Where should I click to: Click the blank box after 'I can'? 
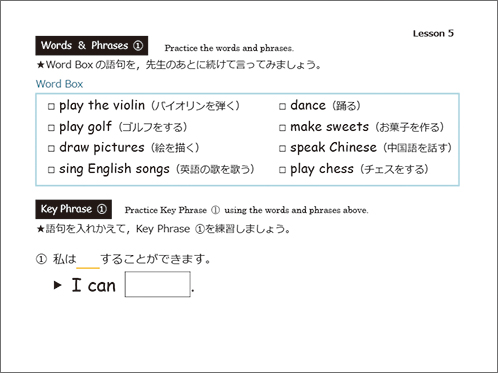click(158, 284)
